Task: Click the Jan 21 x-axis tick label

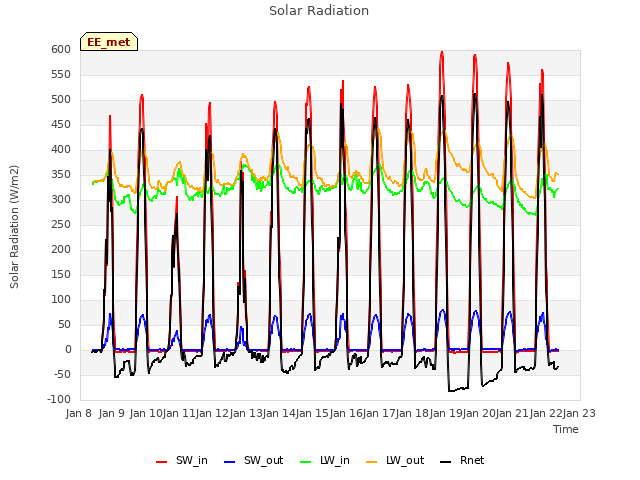Action: pyautogui.click(x=513, y=413)
